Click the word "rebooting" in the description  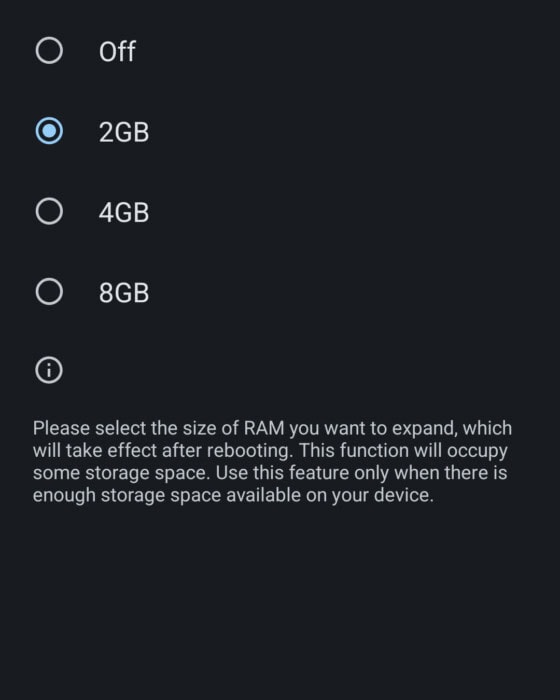coord(250,451)
